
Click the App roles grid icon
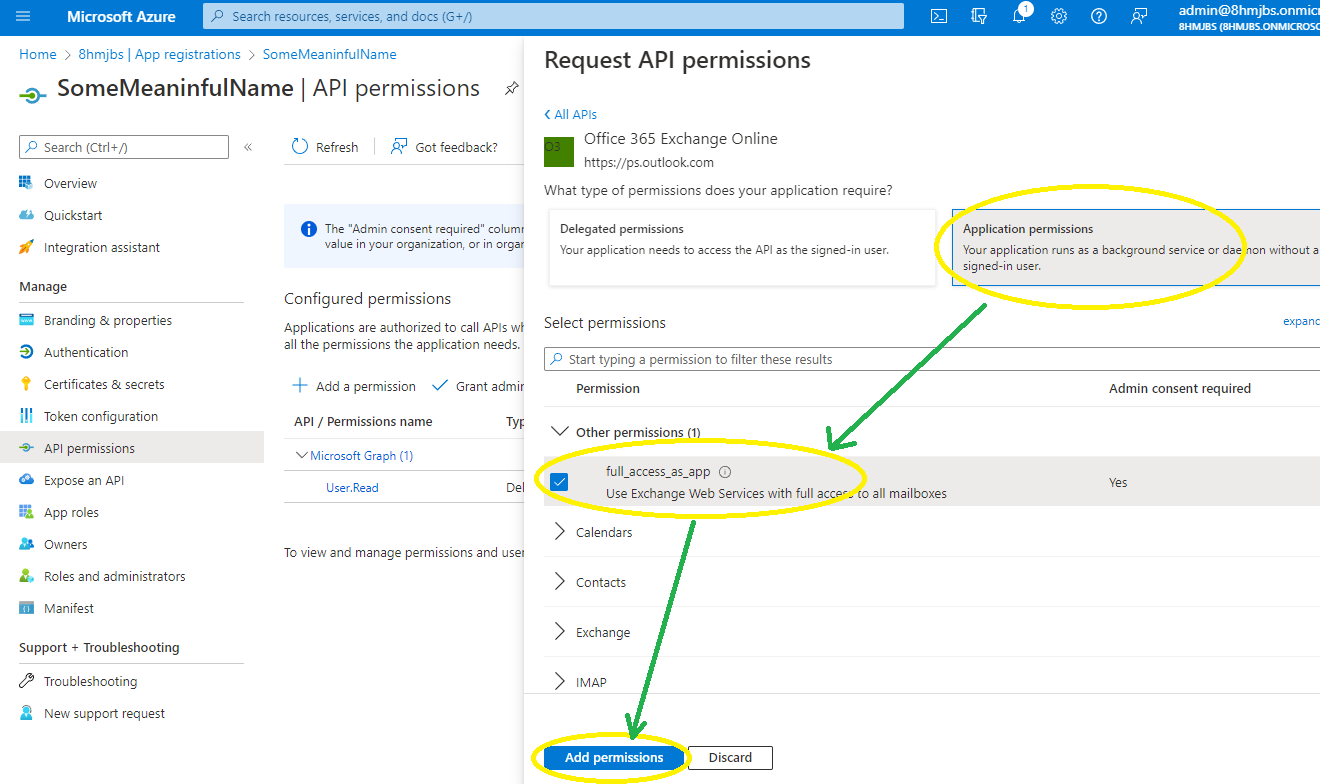pos(27,512)
